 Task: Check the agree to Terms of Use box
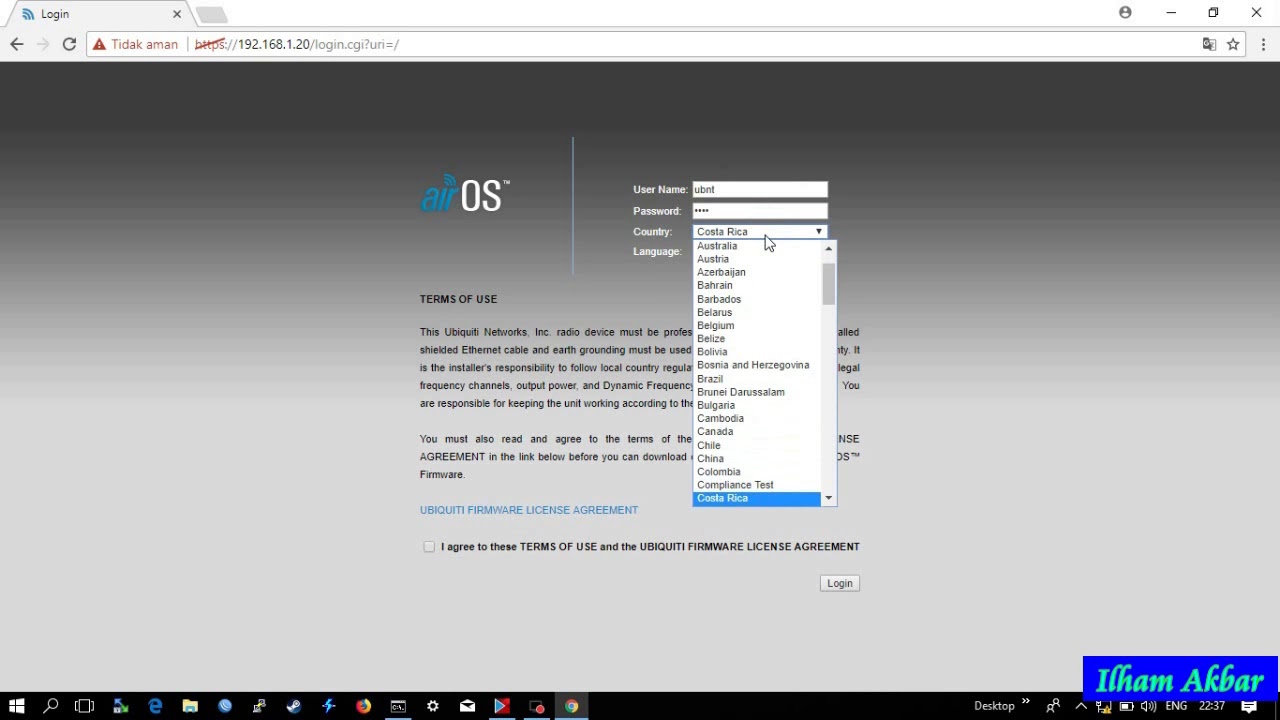click(429, 547)
